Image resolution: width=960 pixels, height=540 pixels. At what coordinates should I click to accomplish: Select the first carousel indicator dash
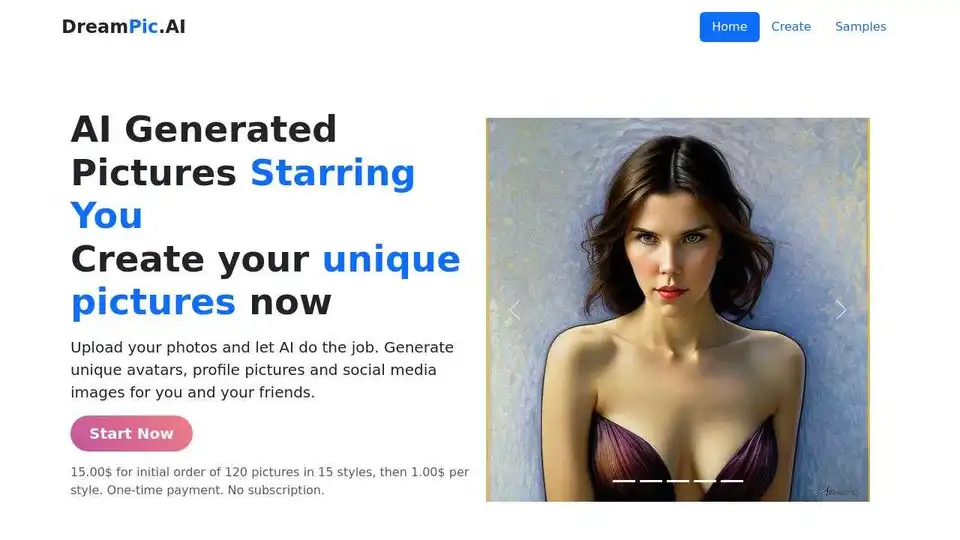click(x=624, y=481)
